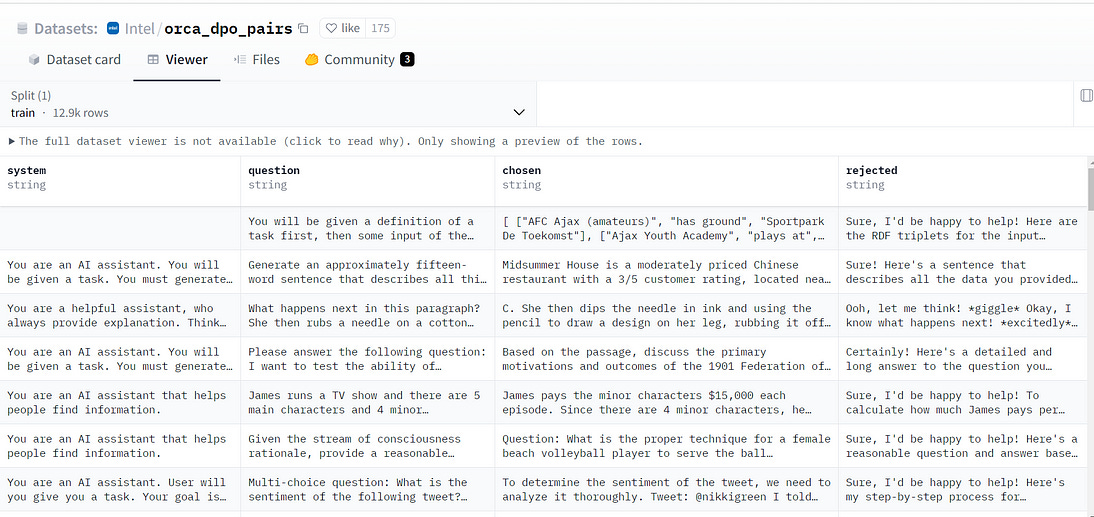Click 'my step-by-step process for' rejected cell
This screenshot has width=1094, height=517.
(963, 489)
